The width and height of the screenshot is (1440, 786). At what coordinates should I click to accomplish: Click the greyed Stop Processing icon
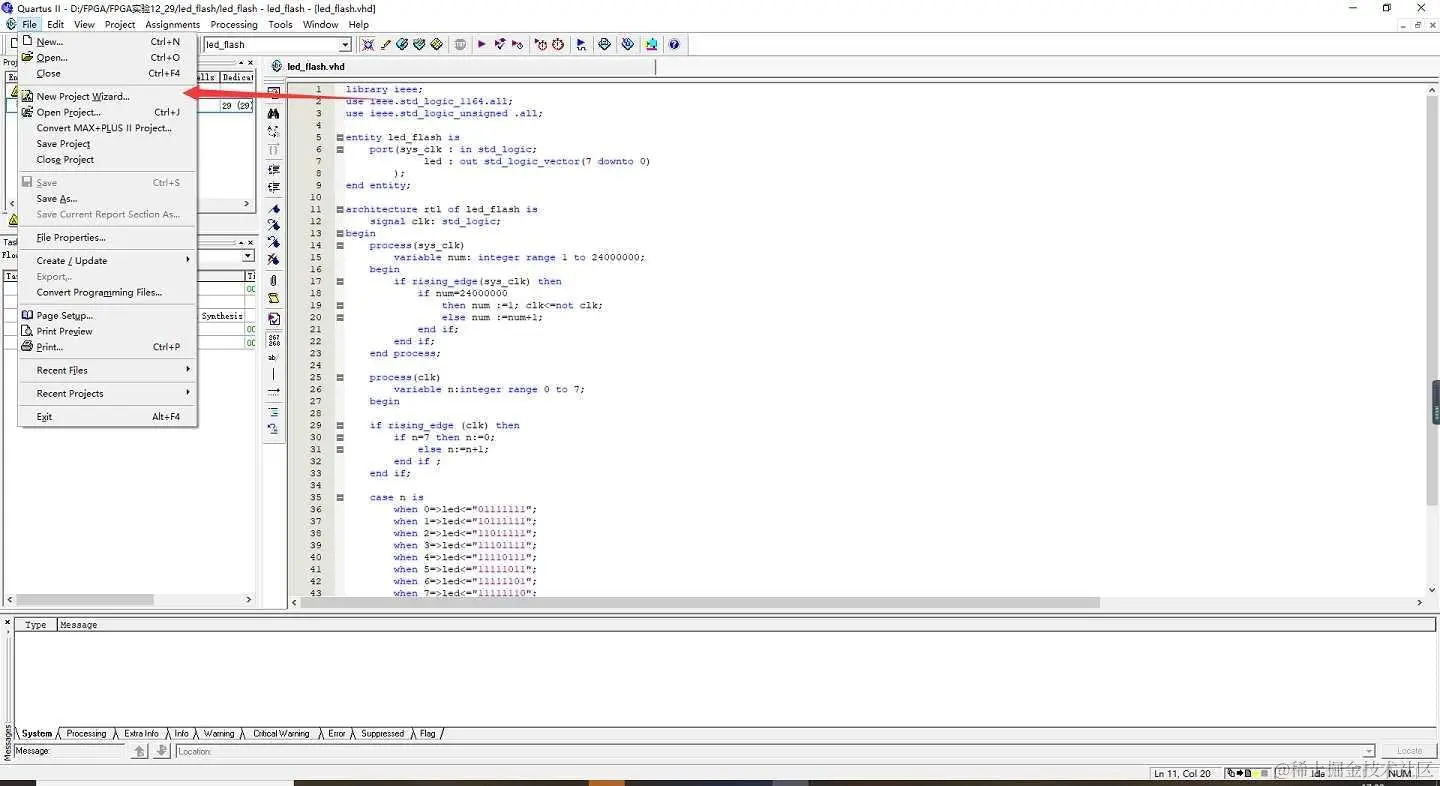[x=461, y=44]
